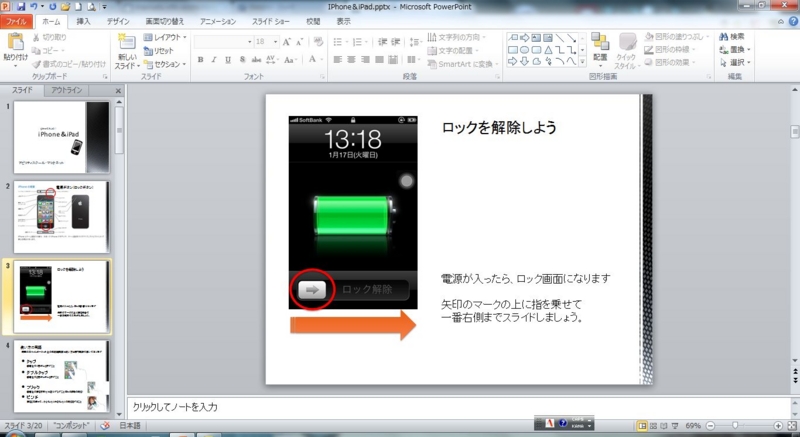Open the font color dropdown arrow
Image resolution: width=800 pixels, height=437 pixels.
point(321,60)
